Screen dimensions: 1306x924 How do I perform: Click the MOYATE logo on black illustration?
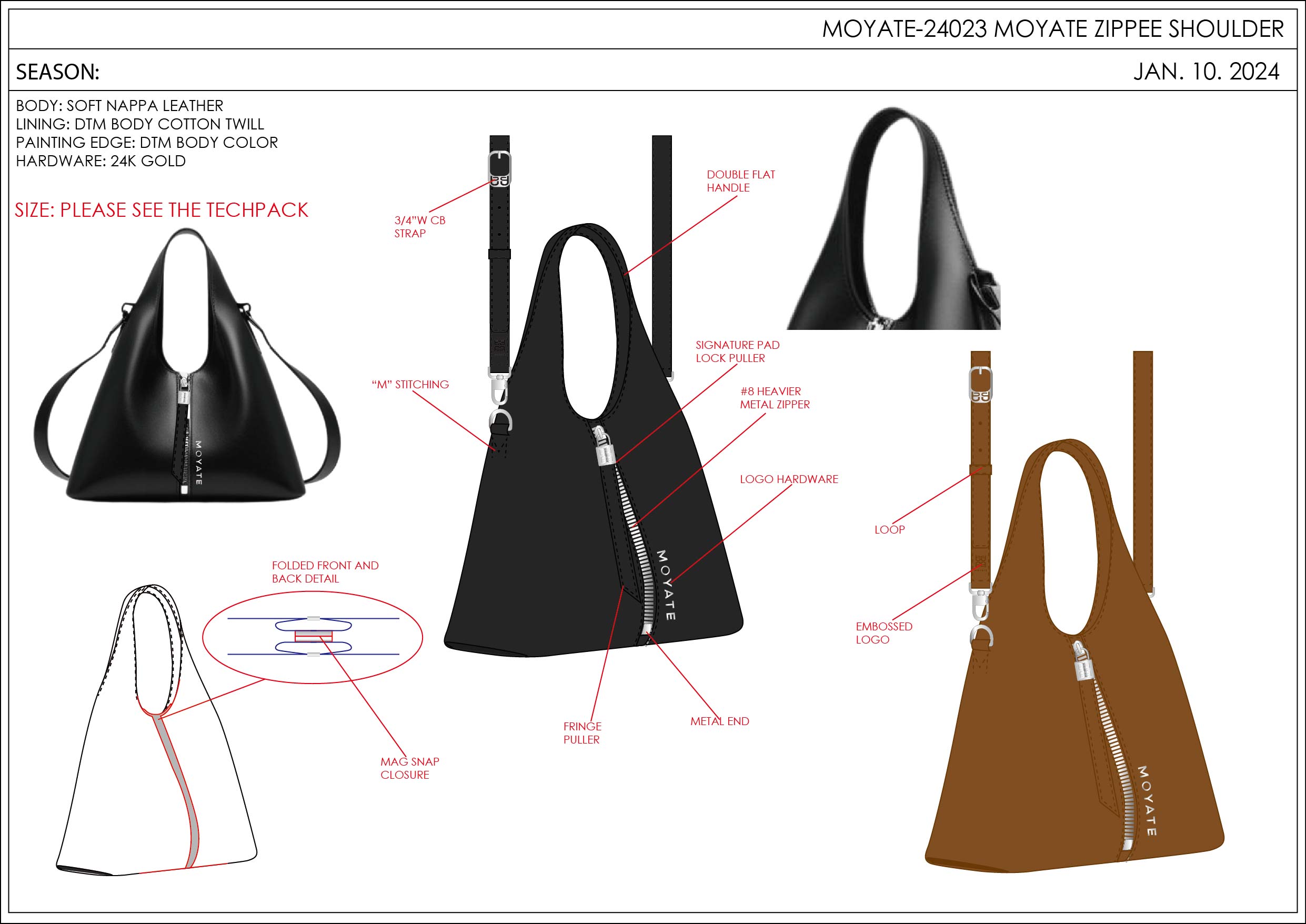coord(666,585)
